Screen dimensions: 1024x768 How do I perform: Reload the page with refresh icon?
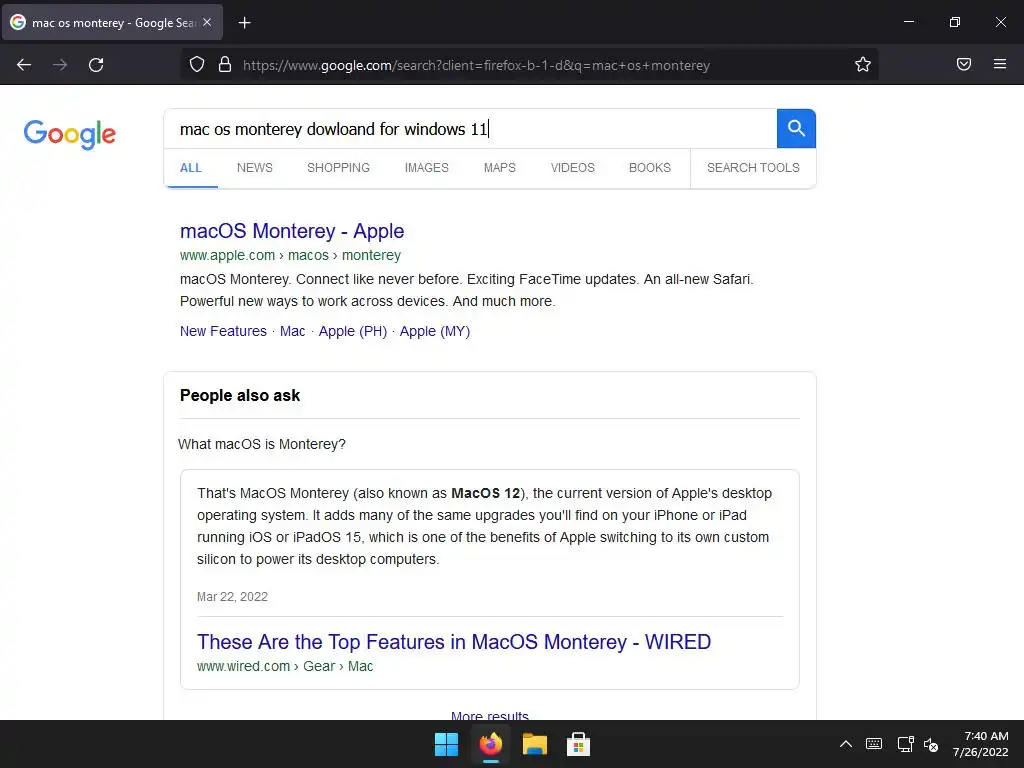[96, 65]
